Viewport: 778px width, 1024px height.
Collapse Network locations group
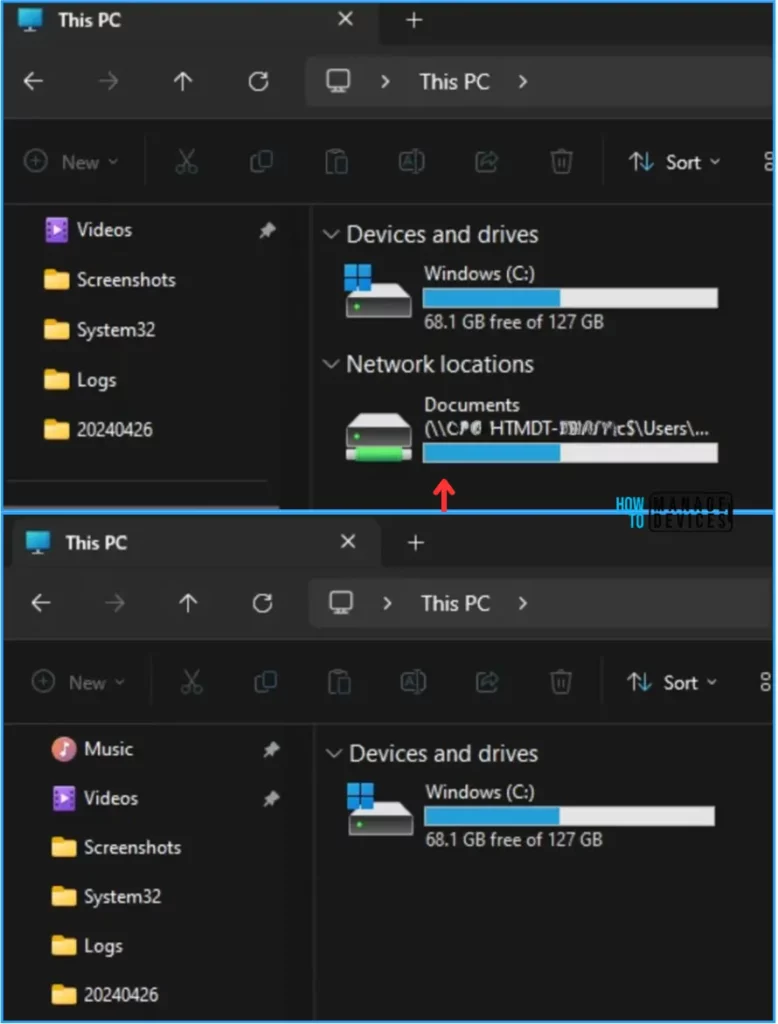331,364
